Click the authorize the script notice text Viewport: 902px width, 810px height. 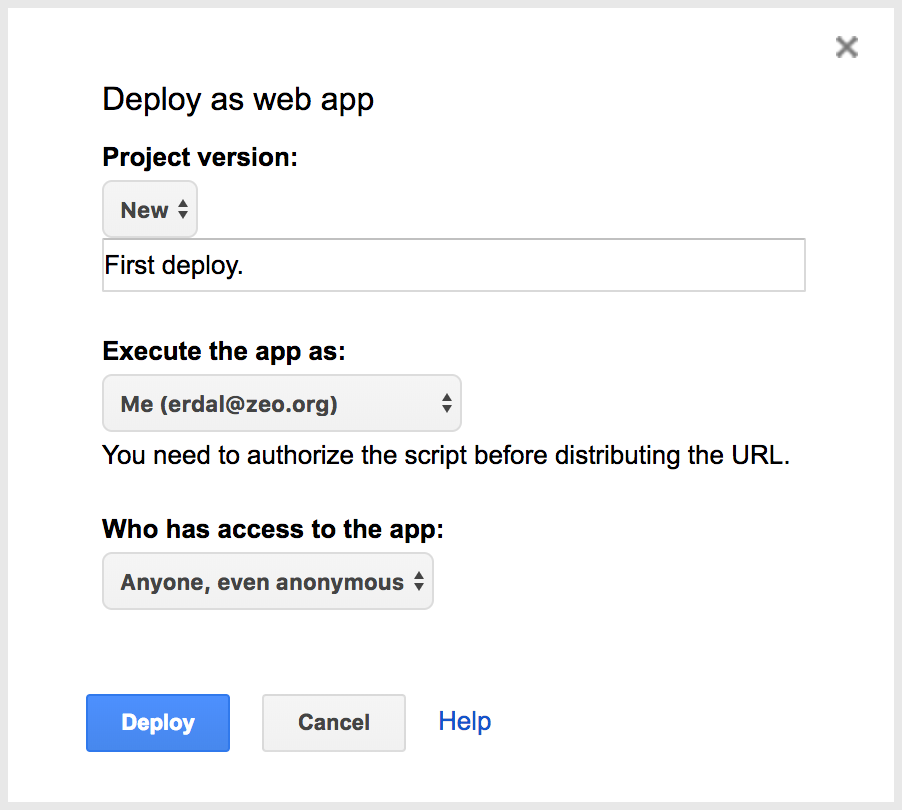point(446,456)
